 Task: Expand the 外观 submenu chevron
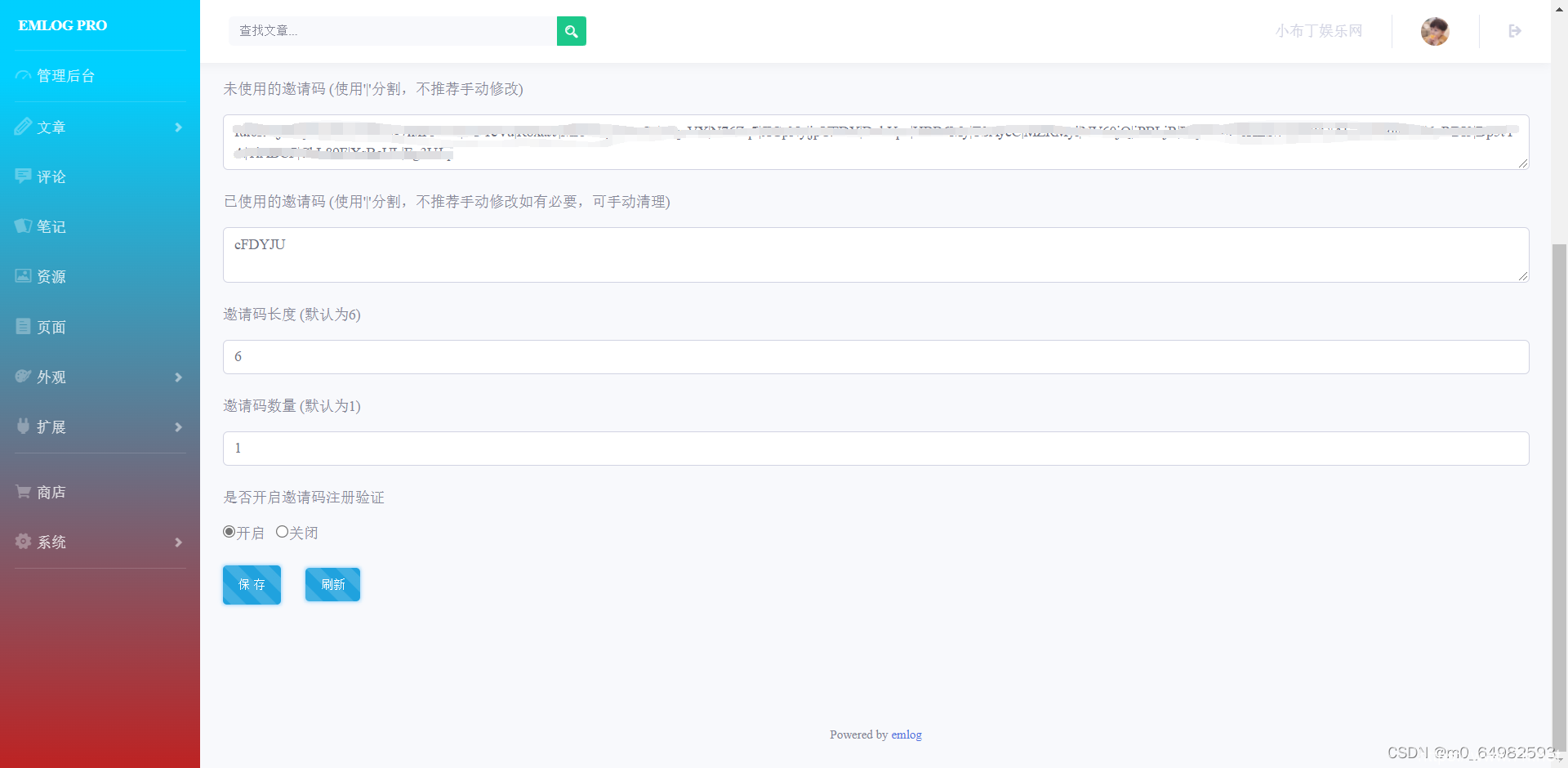tap(178, 377)
